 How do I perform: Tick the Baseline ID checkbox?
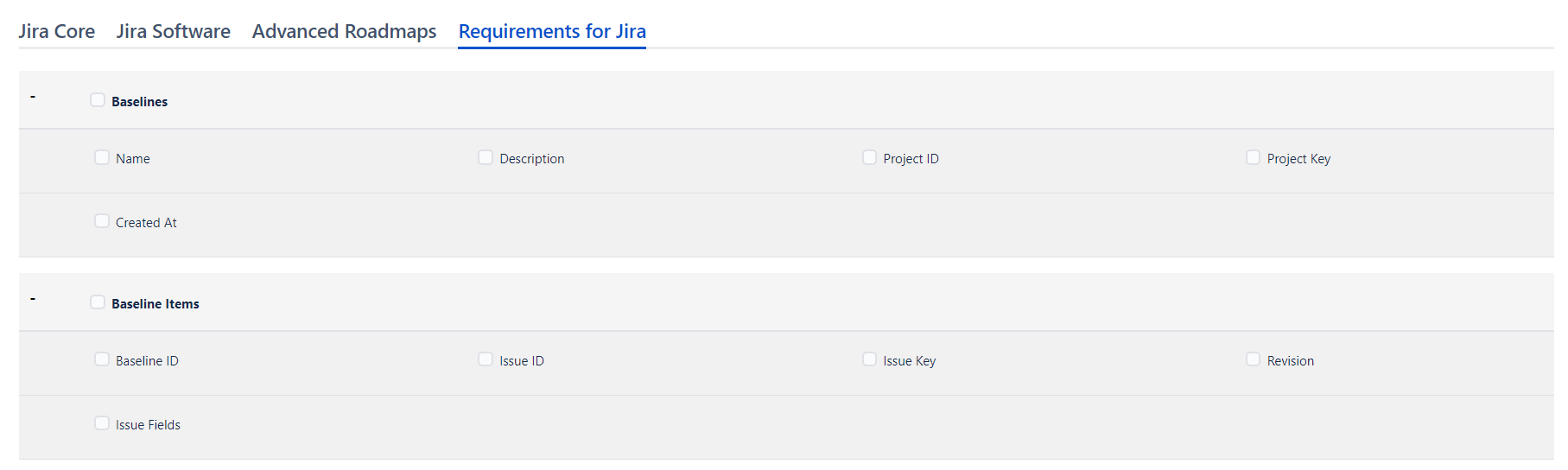[102, 359]
